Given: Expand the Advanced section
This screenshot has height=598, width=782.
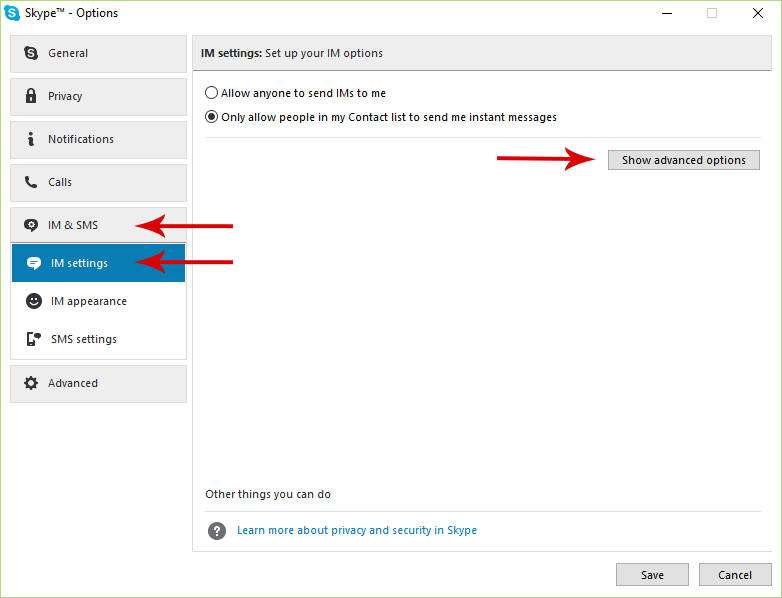Looking at the screenshot, I should 98,384.
